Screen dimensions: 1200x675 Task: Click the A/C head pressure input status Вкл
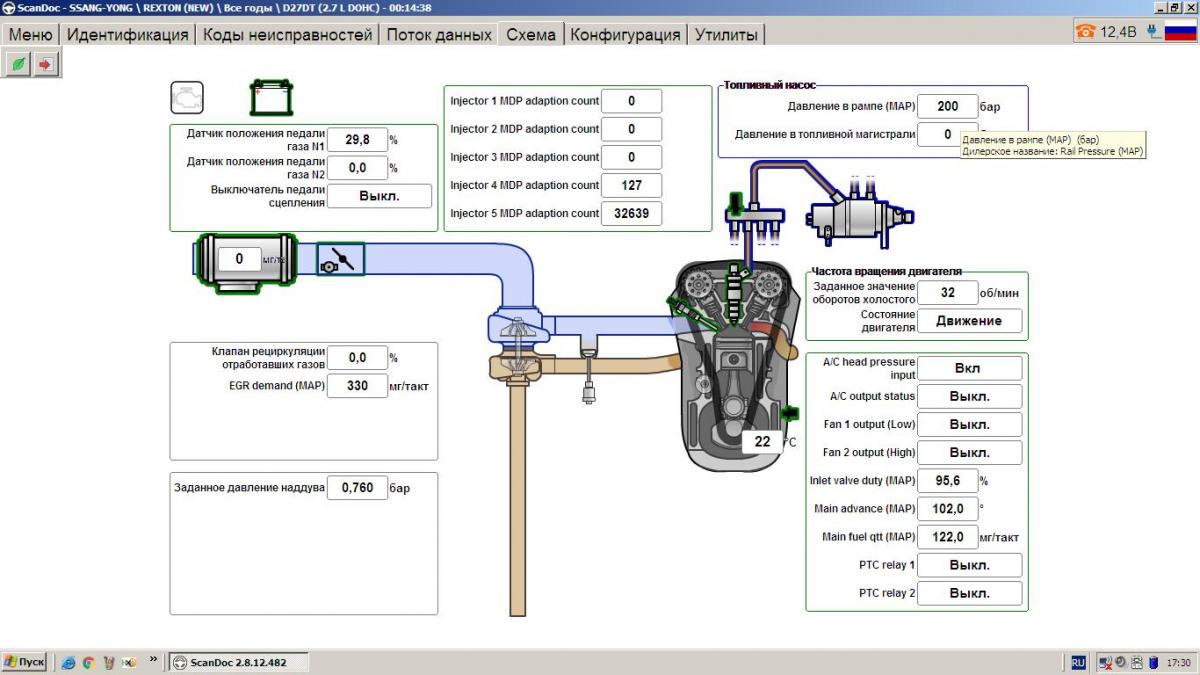[x=969, y=368]
